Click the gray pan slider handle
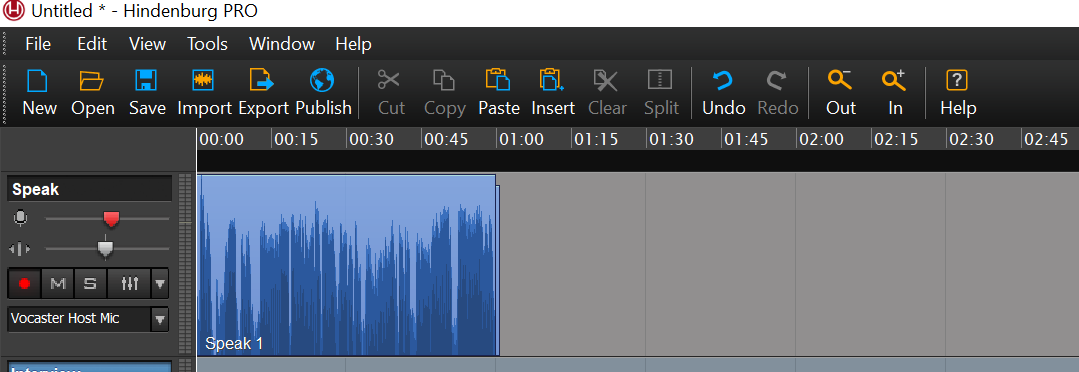 point(105,248)
